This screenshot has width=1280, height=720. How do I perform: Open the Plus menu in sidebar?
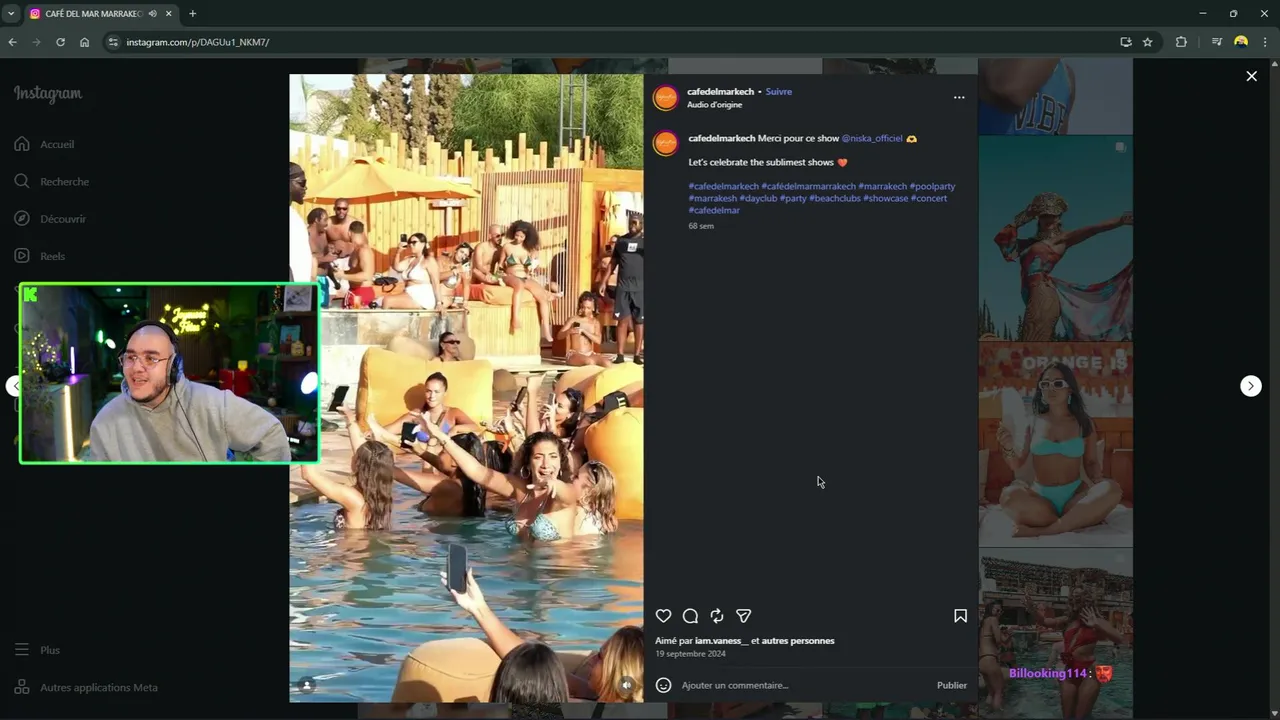37,650
